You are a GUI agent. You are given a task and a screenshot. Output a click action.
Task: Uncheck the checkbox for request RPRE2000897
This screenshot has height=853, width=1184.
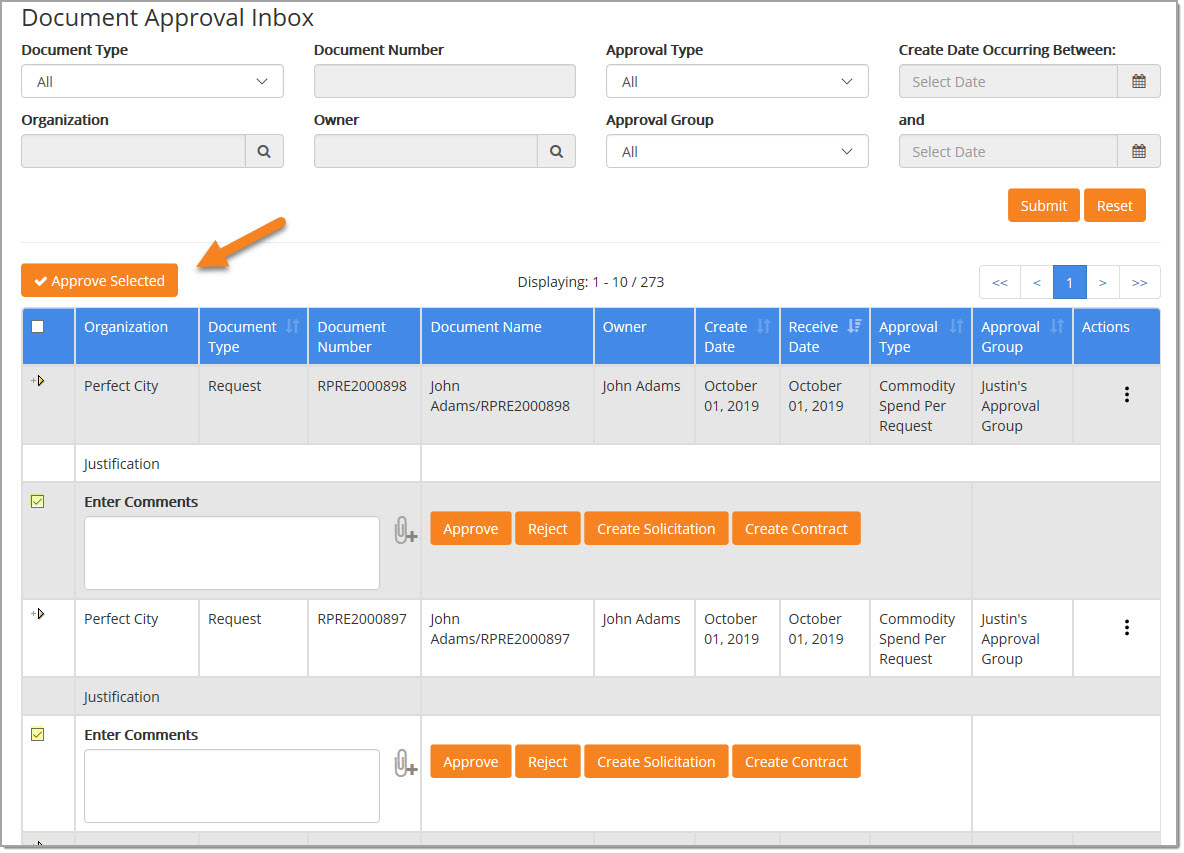(x=38, y=735)
